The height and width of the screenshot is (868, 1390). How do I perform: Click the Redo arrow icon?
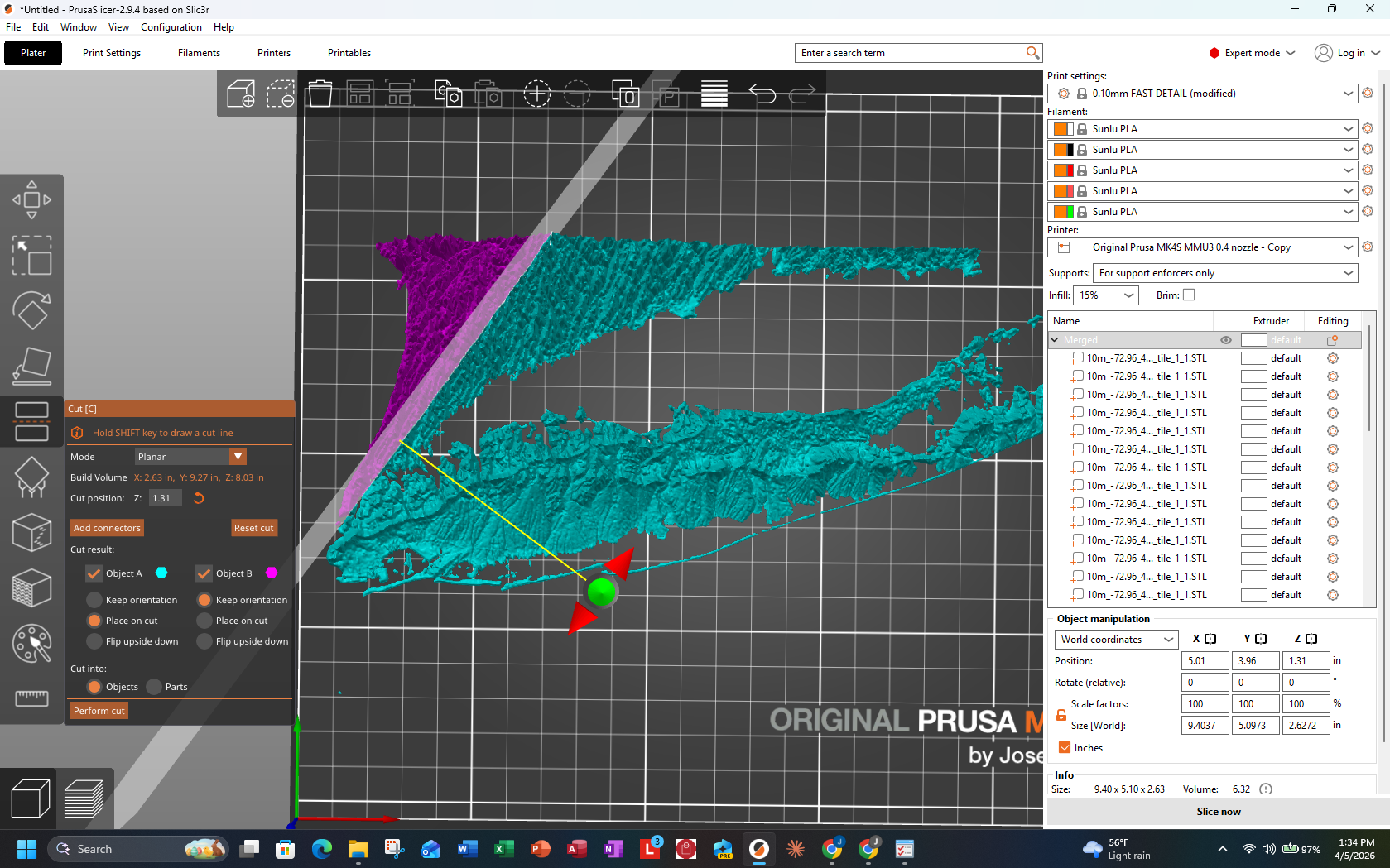click(802, 94)
